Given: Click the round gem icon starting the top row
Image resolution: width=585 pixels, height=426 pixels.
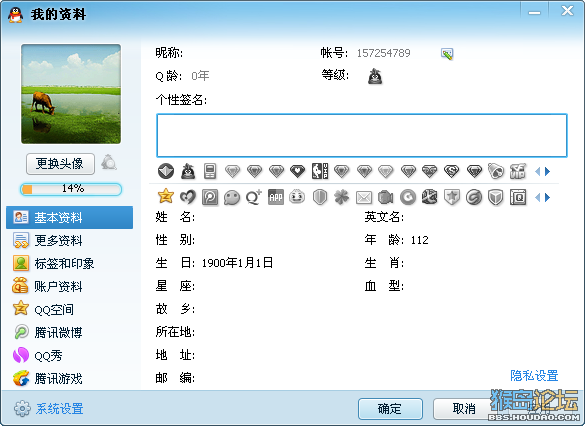Looking at the screenshot, I should click(166, 171).
